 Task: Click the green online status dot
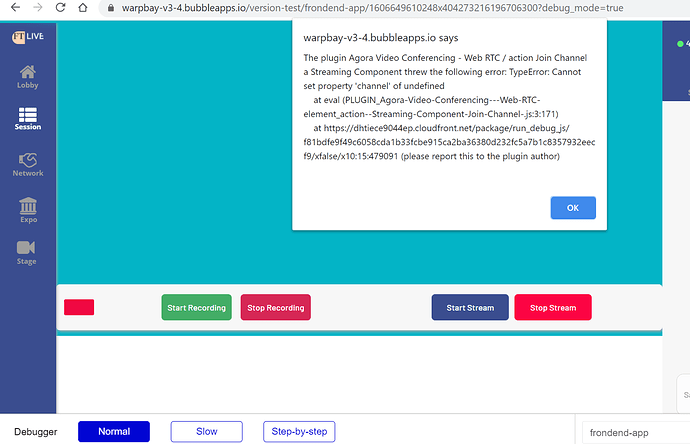click(680, 44)
